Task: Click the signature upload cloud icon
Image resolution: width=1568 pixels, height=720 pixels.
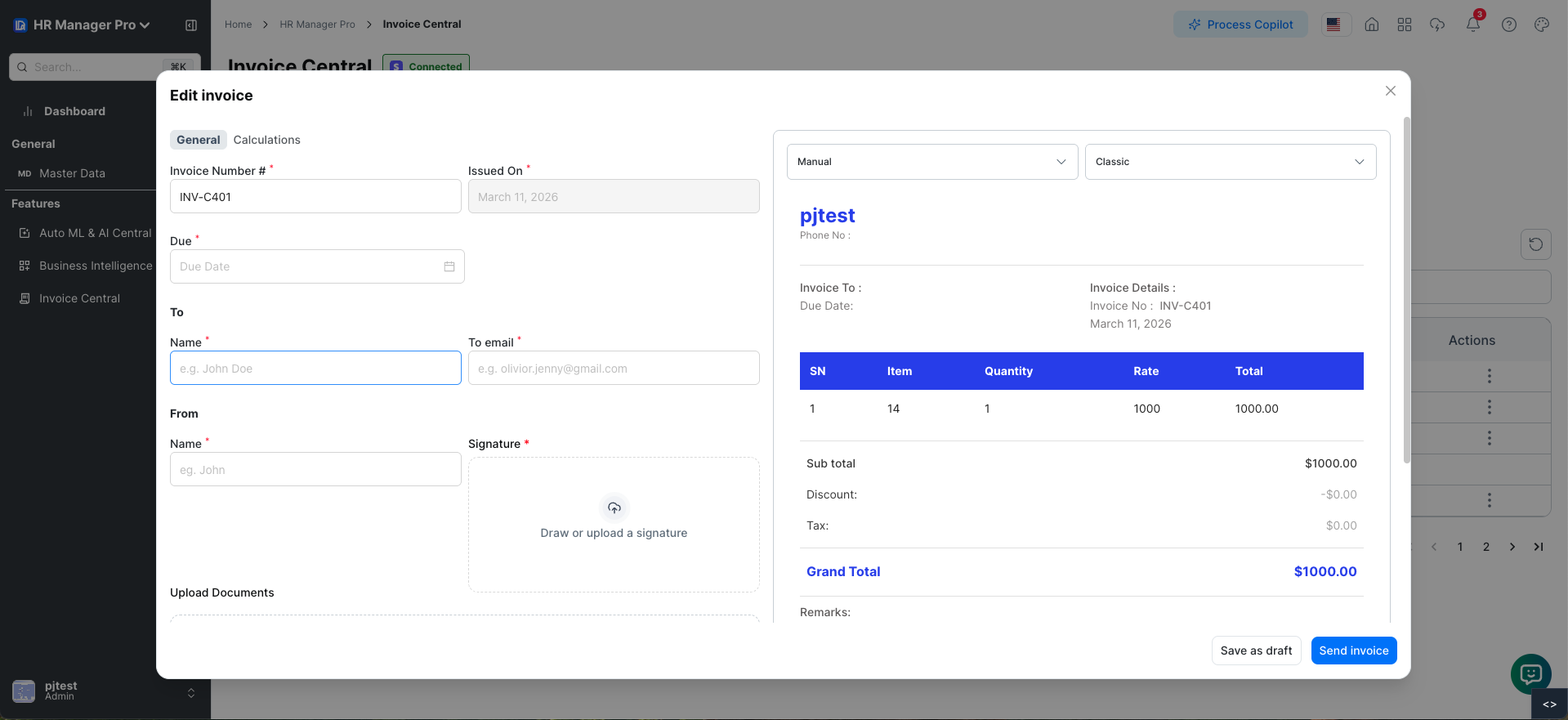Action: [614, 508]
